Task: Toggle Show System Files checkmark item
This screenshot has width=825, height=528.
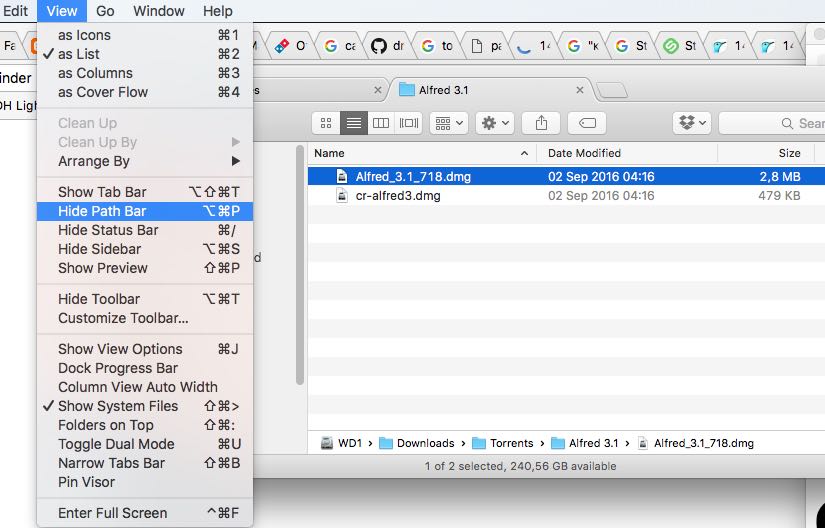Action: 145,405
